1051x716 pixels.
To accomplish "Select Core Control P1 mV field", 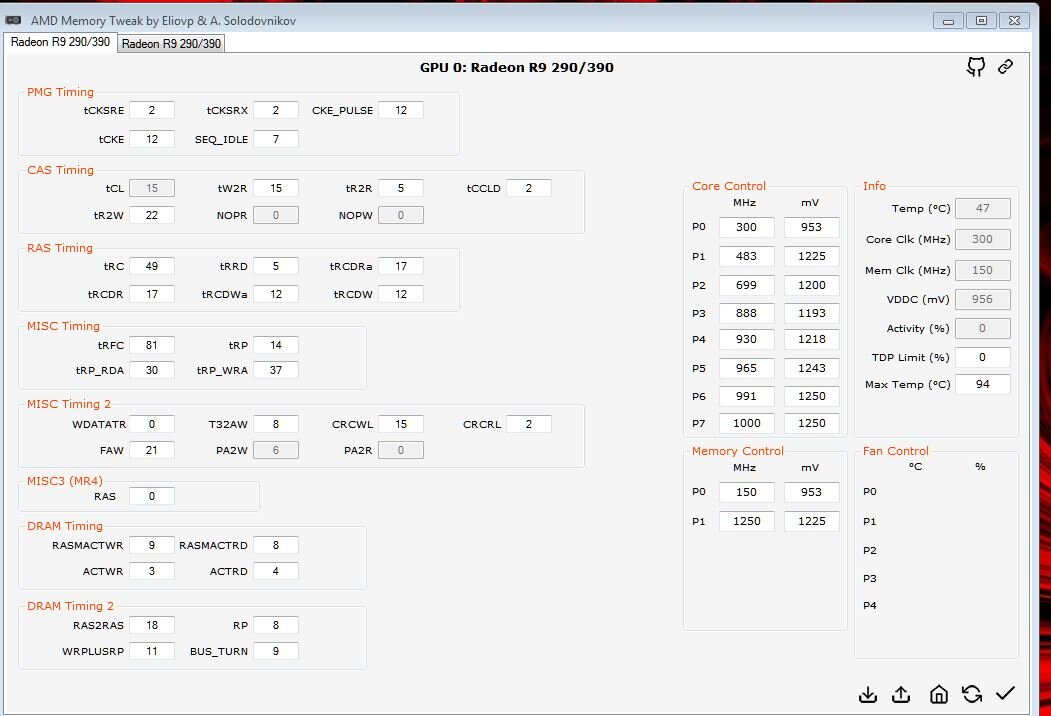I will pyautogui.click(x=812, y=256).
